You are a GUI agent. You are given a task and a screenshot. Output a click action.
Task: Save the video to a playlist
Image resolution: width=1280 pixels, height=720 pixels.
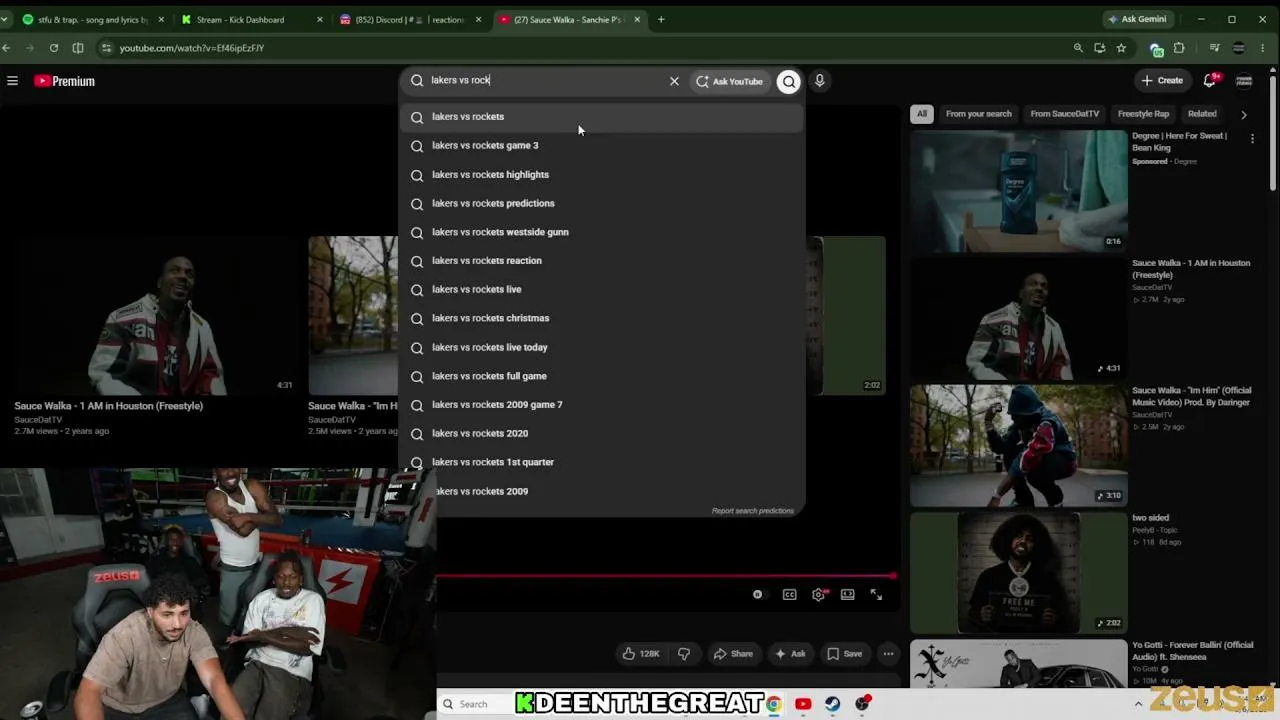coord(845,654)
